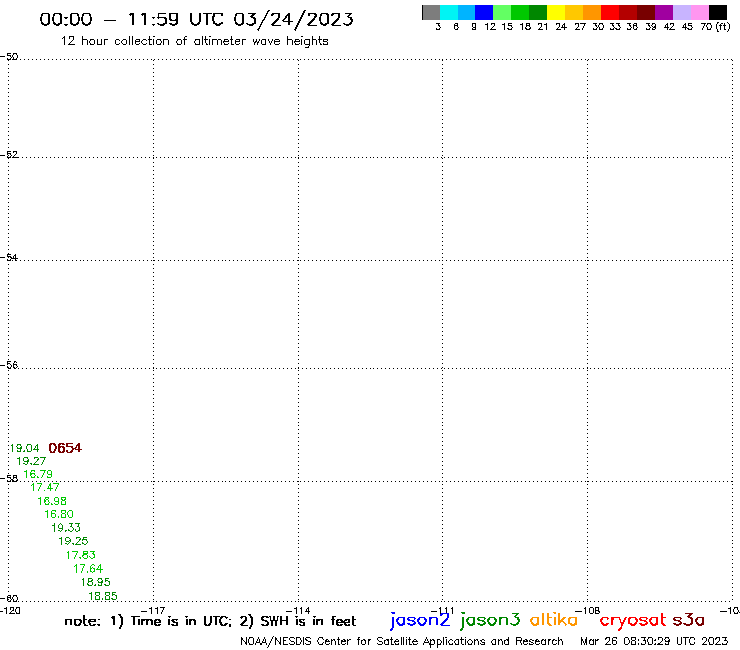Click the wave height value 17.47

click(45, 487)
